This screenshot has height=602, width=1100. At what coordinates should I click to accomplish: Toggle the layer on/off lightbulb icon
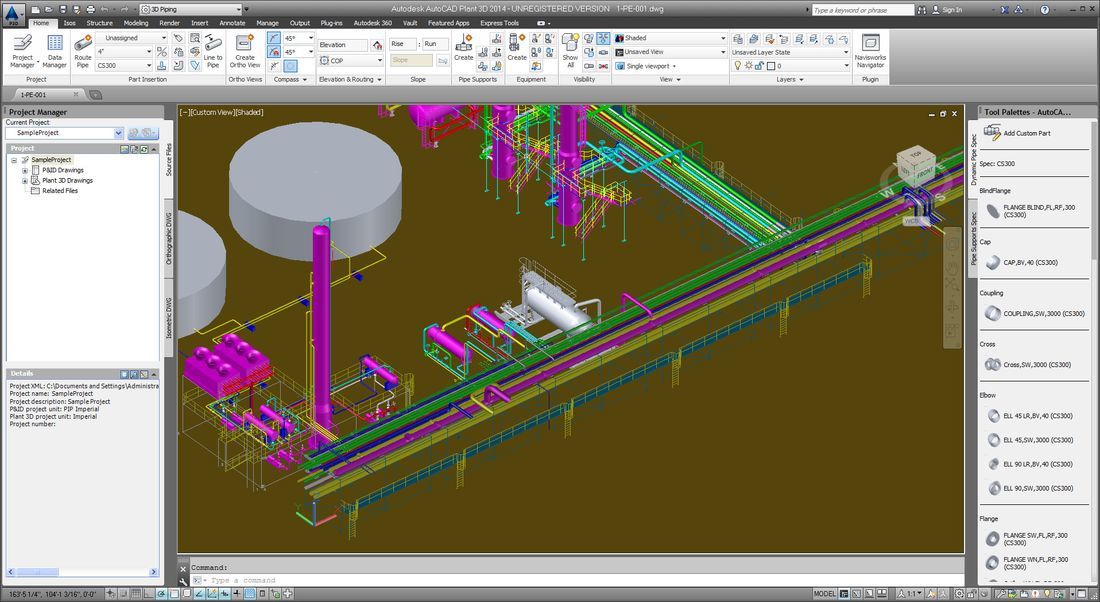[x=737, y=66]
